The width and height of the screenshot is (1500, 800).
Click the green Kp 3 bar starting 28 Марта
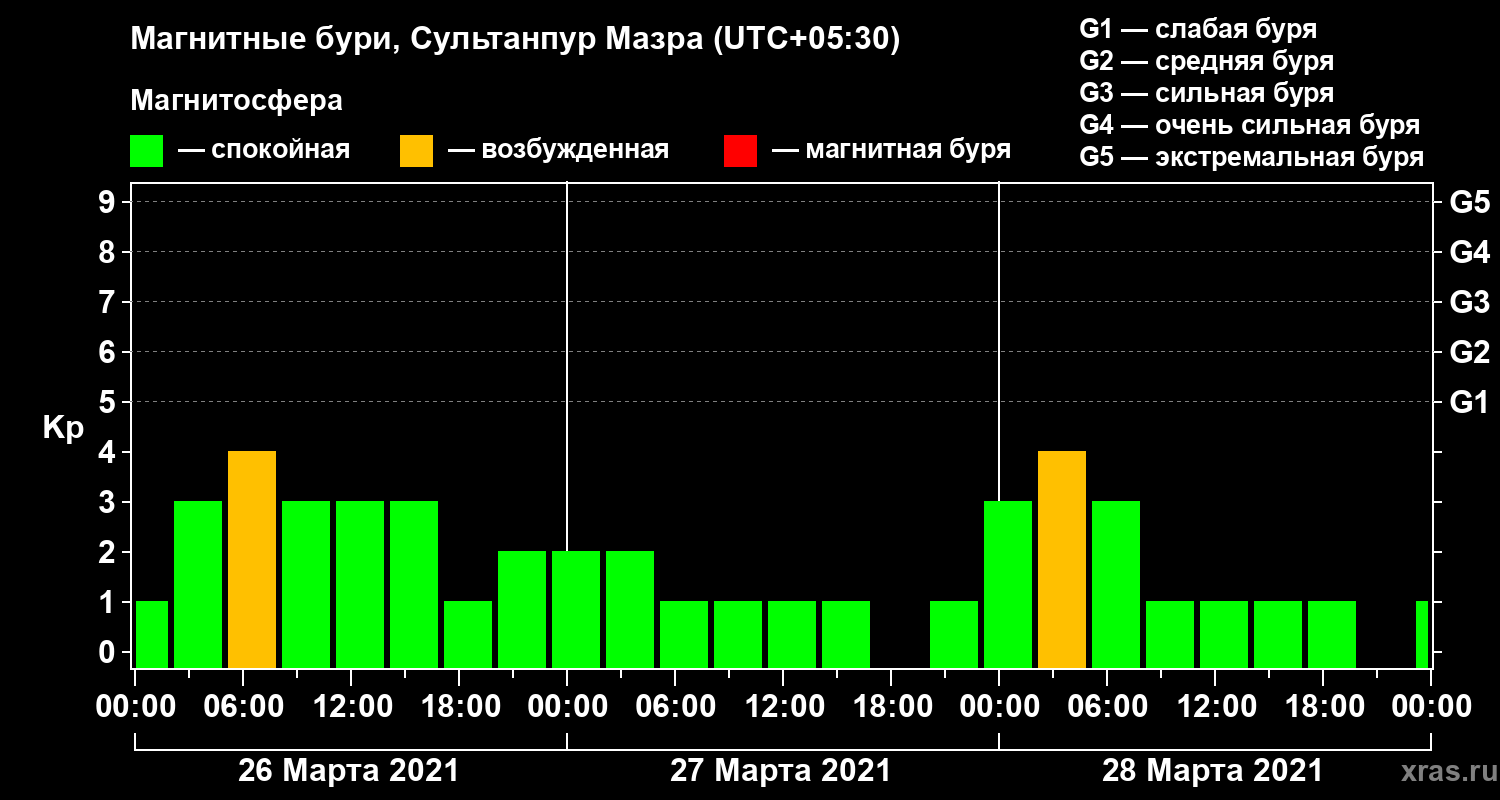[x=1008, y=585]
